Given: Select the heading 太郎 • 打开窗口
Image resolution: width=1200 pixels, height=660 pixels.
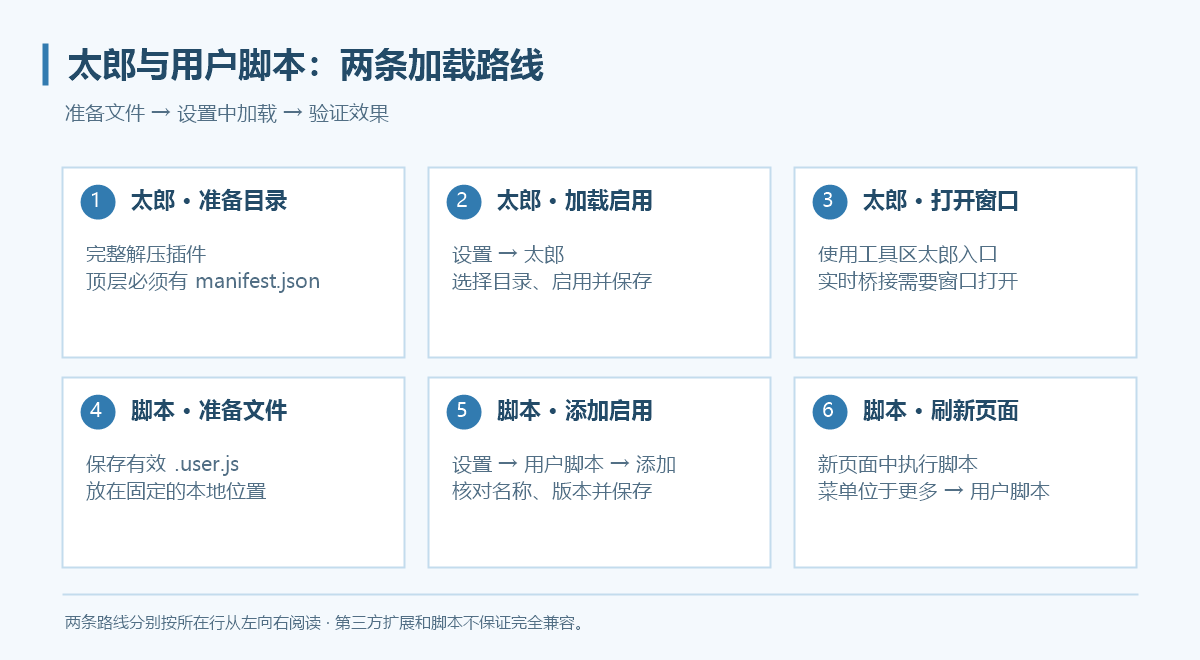Looking at the screenshot, I should (941, 201).
